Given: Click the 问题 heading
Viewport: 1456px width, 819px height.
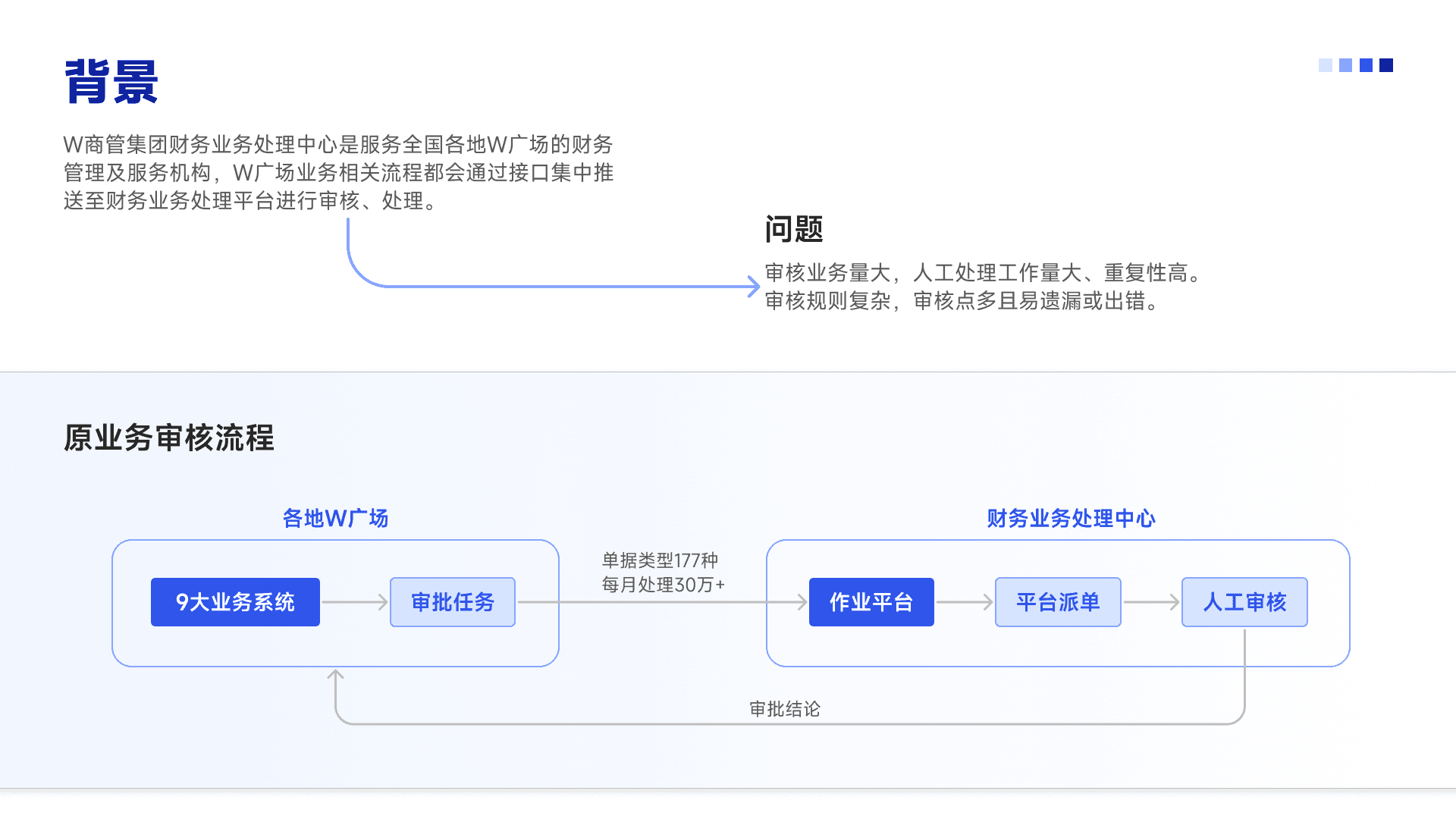Looking at the screenshot, I should click(794, 229).
